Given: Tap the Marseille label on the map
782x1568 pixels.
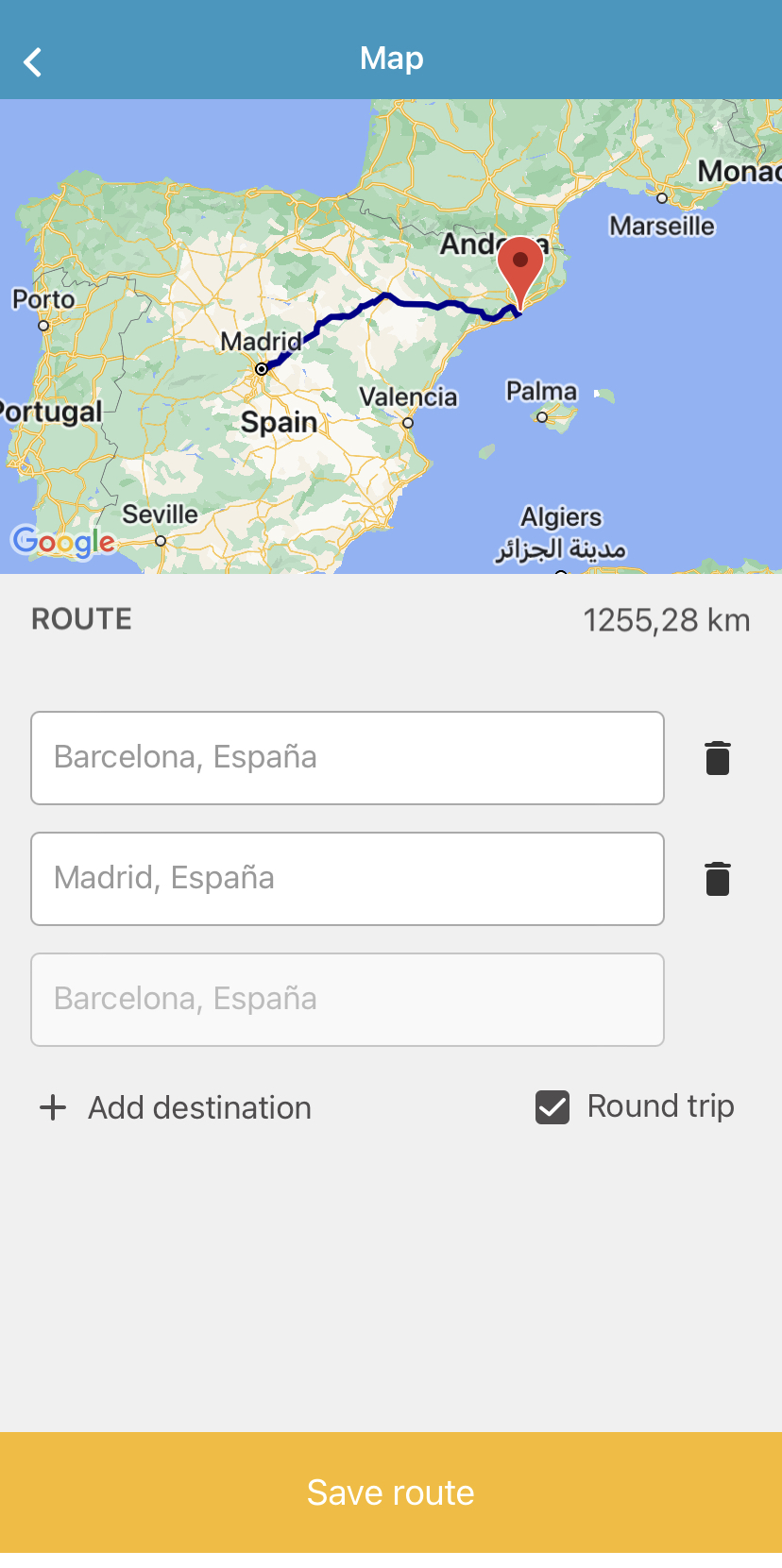Looking at the screenshot, I should (x=662, y=227).
